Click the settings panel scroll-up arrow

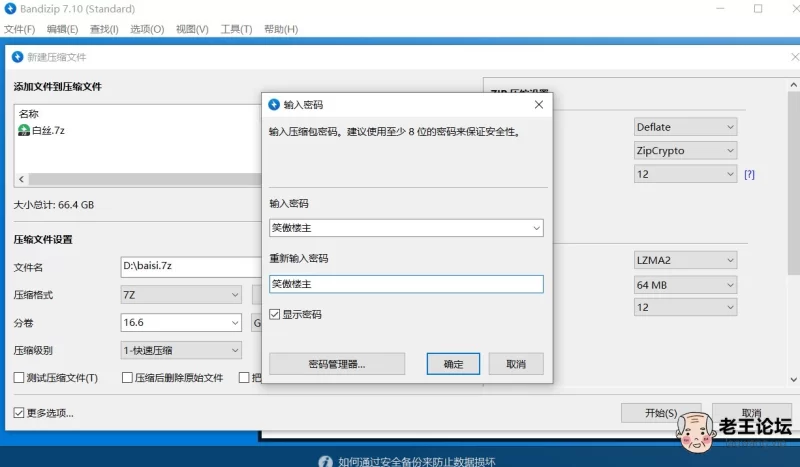click(x=793, y=85)
